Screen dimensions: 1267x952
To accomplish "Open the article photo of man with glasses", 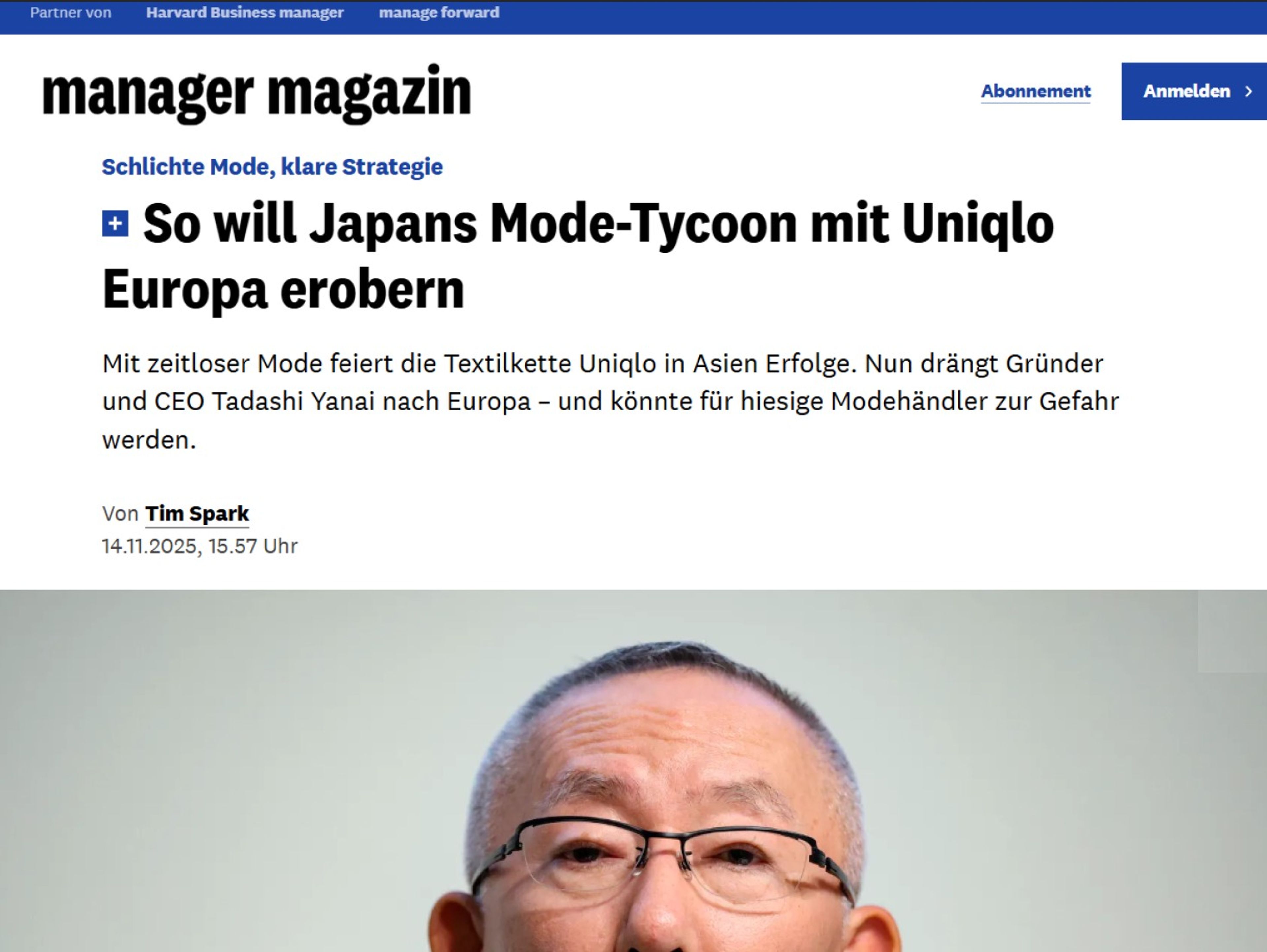I will (x=633, y=771).
